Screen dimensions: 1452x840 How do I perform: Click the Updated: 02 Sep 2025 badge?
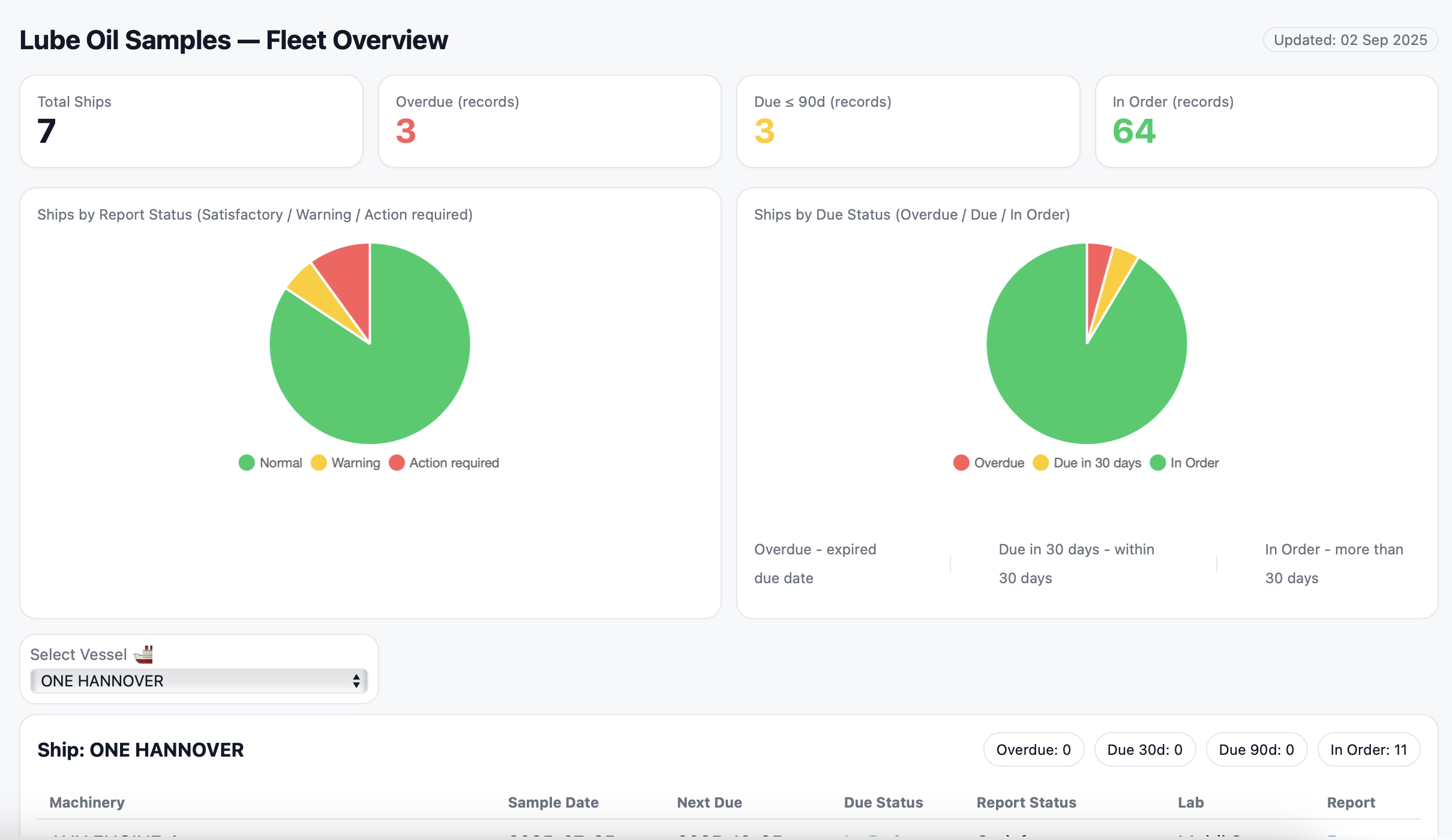(1351, 40)
